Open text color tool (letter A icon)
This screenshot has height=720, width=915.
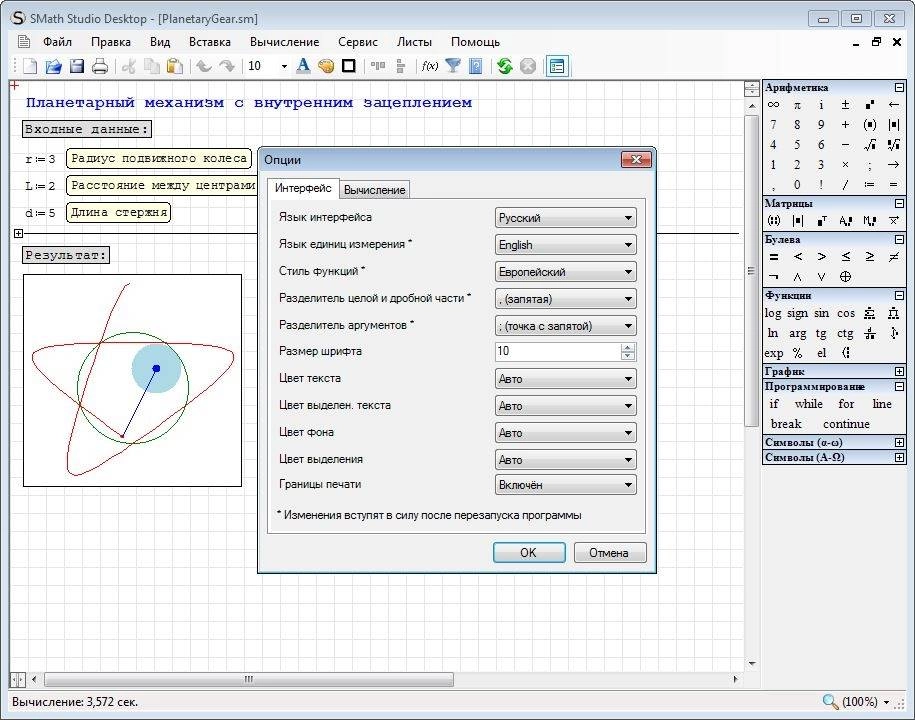tap(303, 66)
